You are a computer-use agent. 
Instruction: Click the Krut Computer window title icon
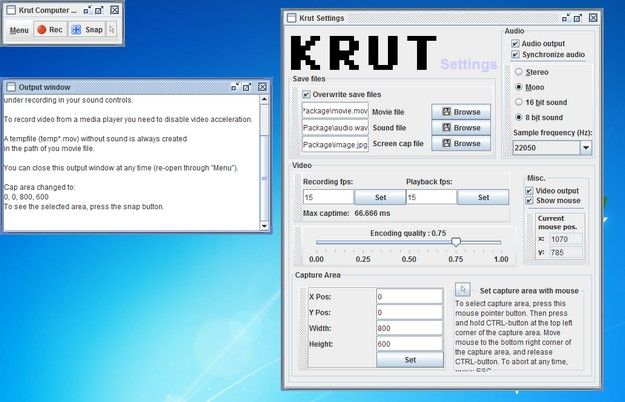coord(12,10)
